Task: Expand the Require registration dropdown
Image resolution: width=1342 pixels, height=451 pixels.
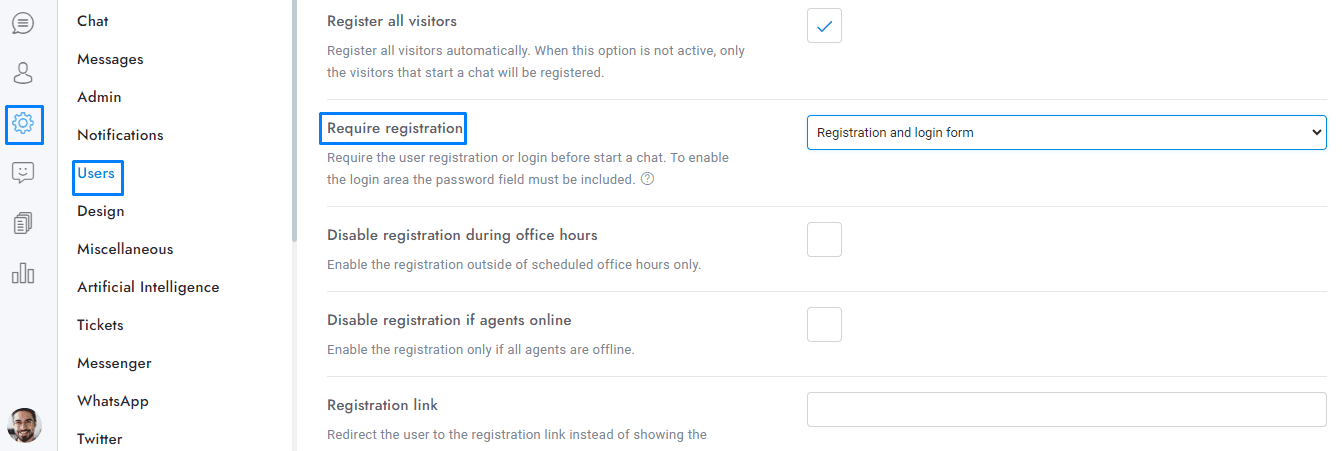Action: 1066,132
